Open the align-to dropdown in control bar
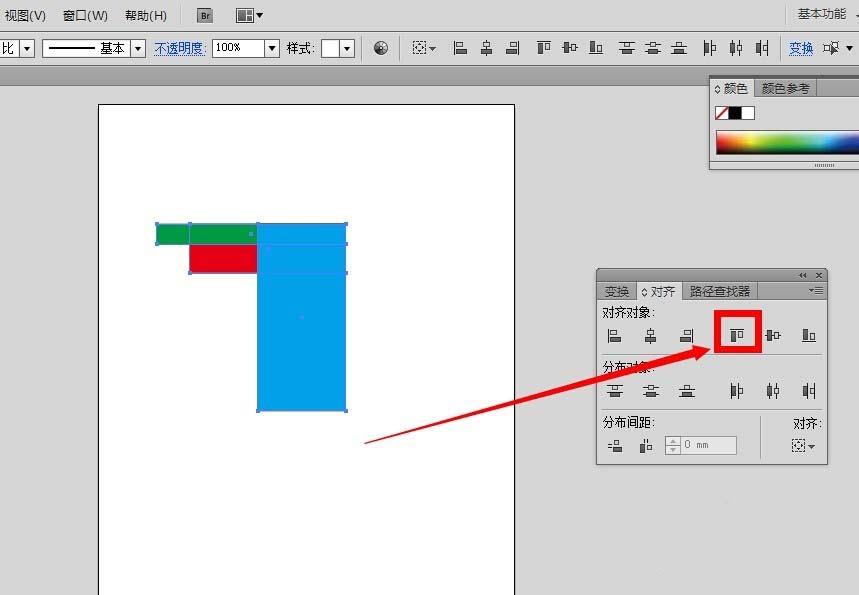This screenshot has height=595, width=859. pos(423,48)
